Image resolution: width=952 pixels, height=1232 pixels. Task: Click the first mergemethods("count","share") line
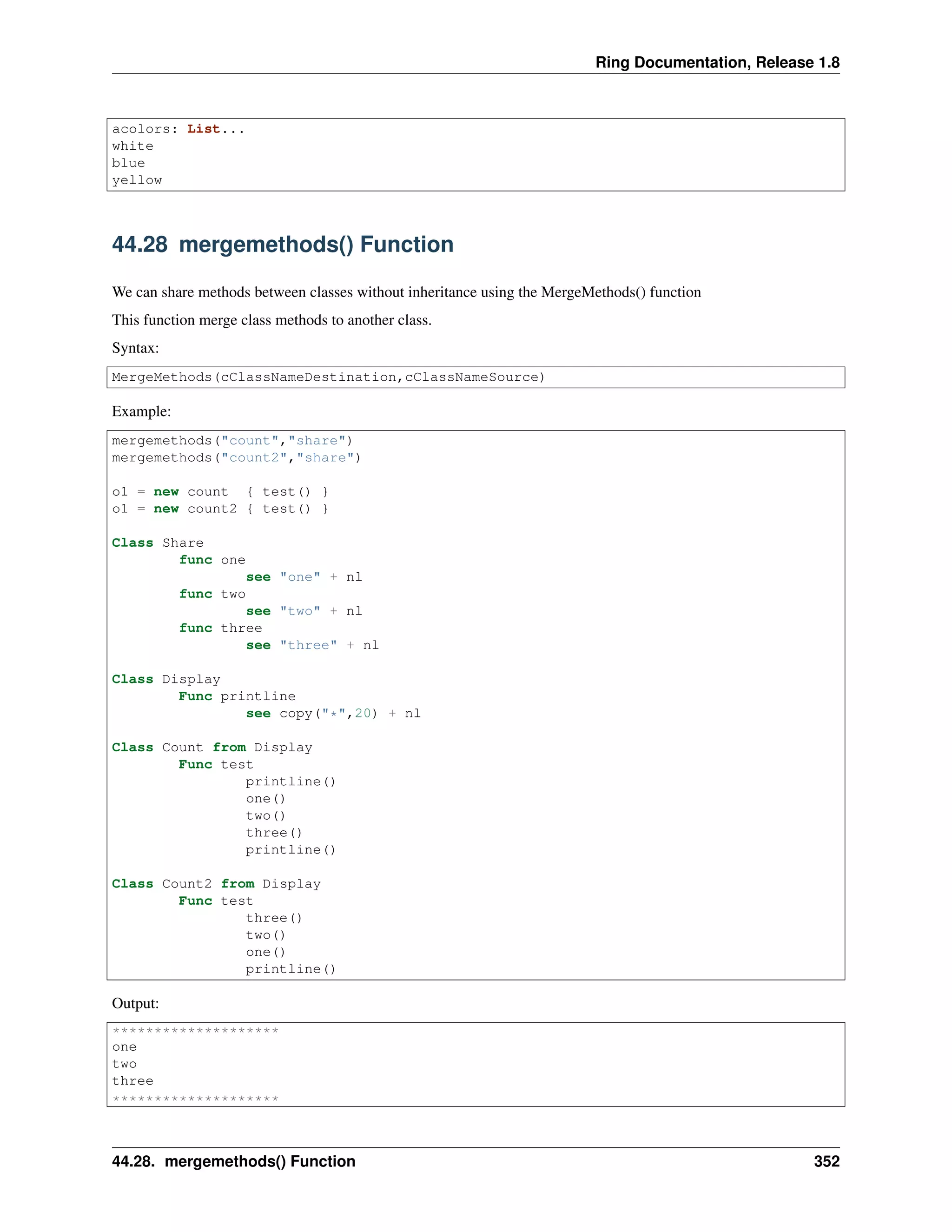[232, 441]
